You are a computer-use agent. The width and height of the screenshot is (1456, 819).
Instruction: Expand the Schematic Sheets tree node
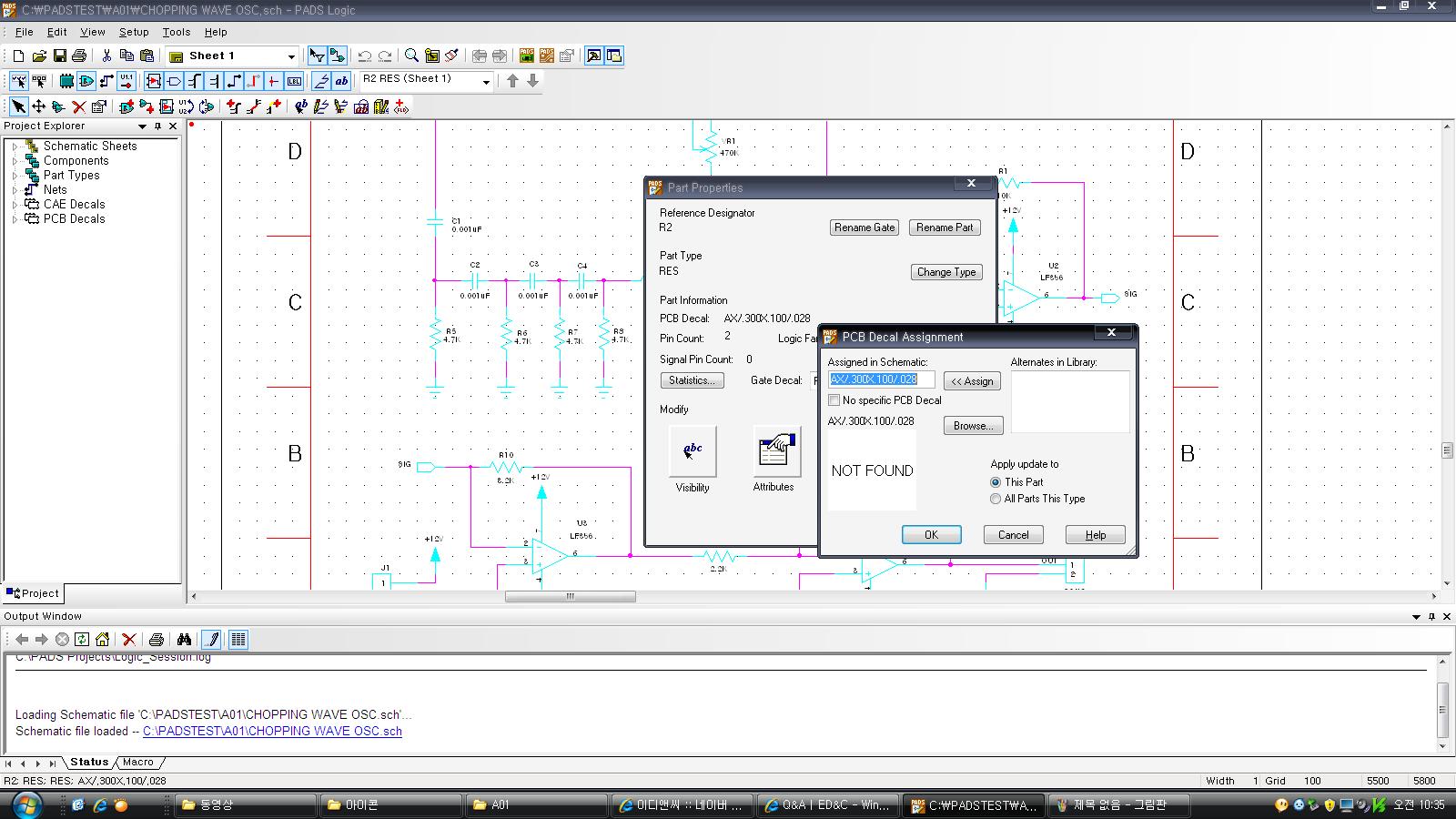coord(15,147)
